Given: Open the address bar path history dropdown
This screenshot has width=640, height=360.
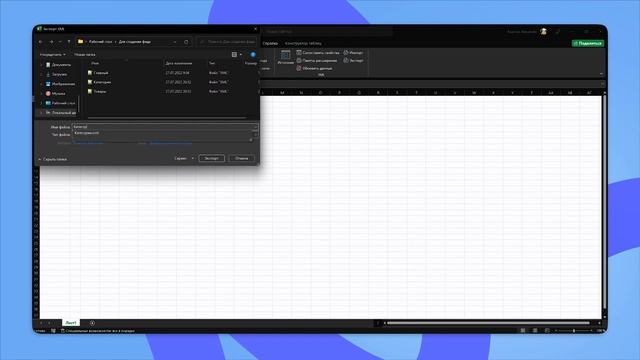Looking at the screenshot, I should click(x=175, y=42).
